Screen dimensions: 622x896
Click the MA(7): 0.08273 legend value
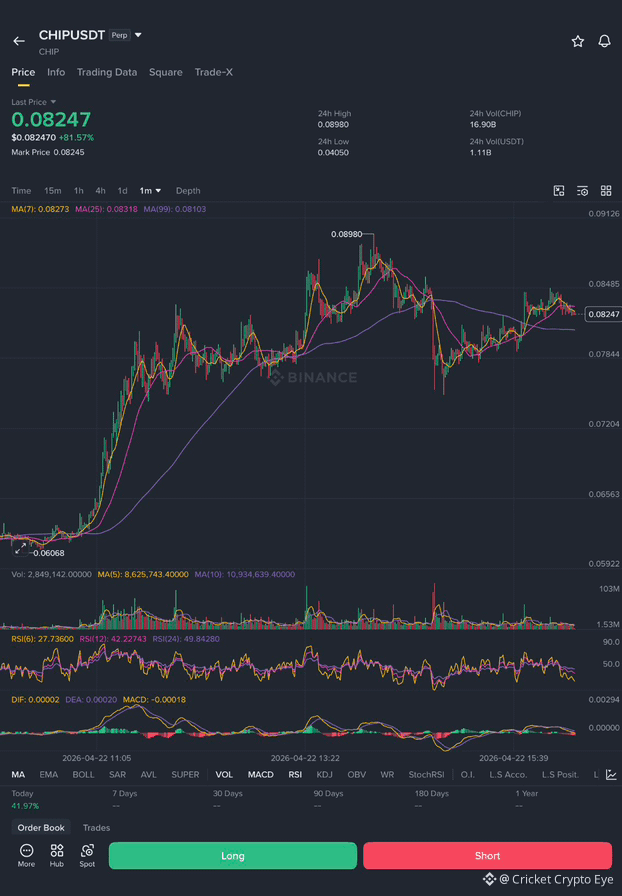pyautogui.click(x=40, y=209)
